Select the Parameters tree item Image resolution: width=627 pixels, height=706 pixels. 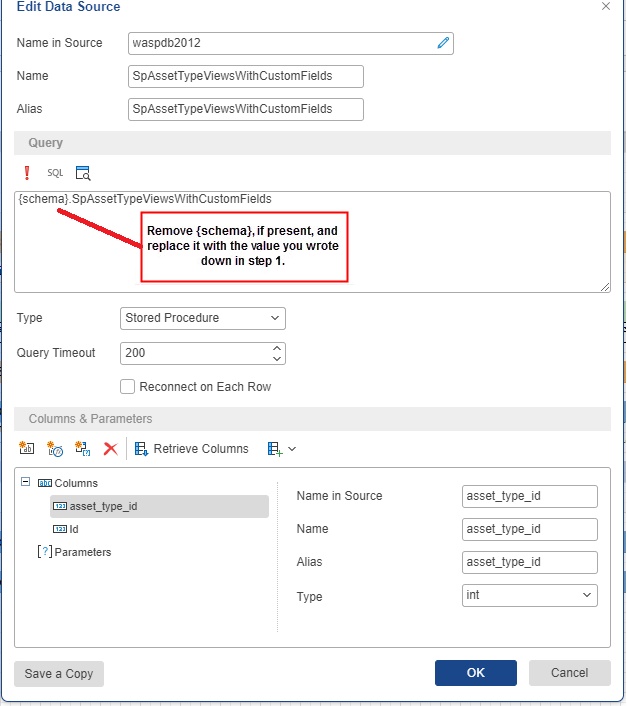(82, 552)
